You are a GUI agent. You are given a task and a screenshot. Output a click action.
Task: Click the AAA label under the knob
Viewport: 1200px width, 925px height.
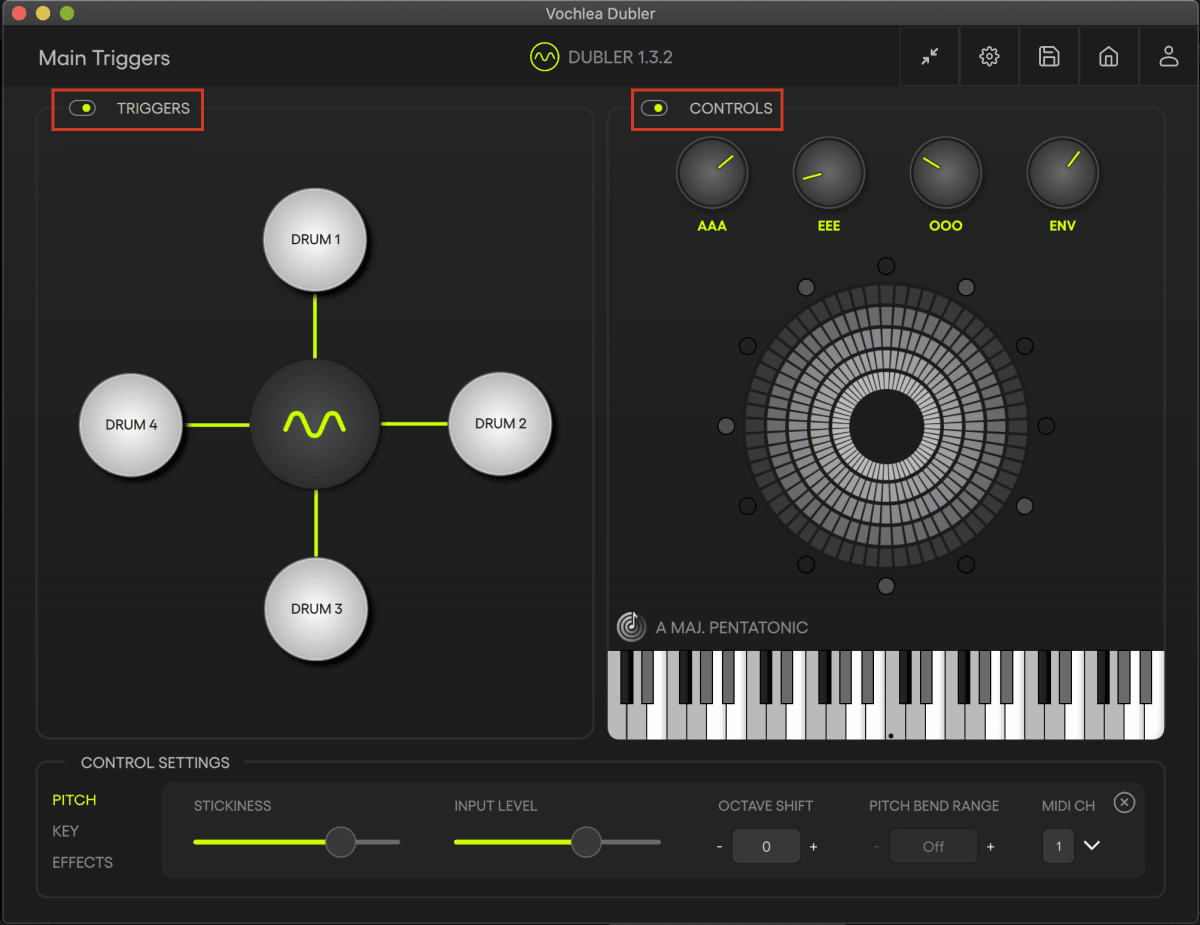point(712,226)
